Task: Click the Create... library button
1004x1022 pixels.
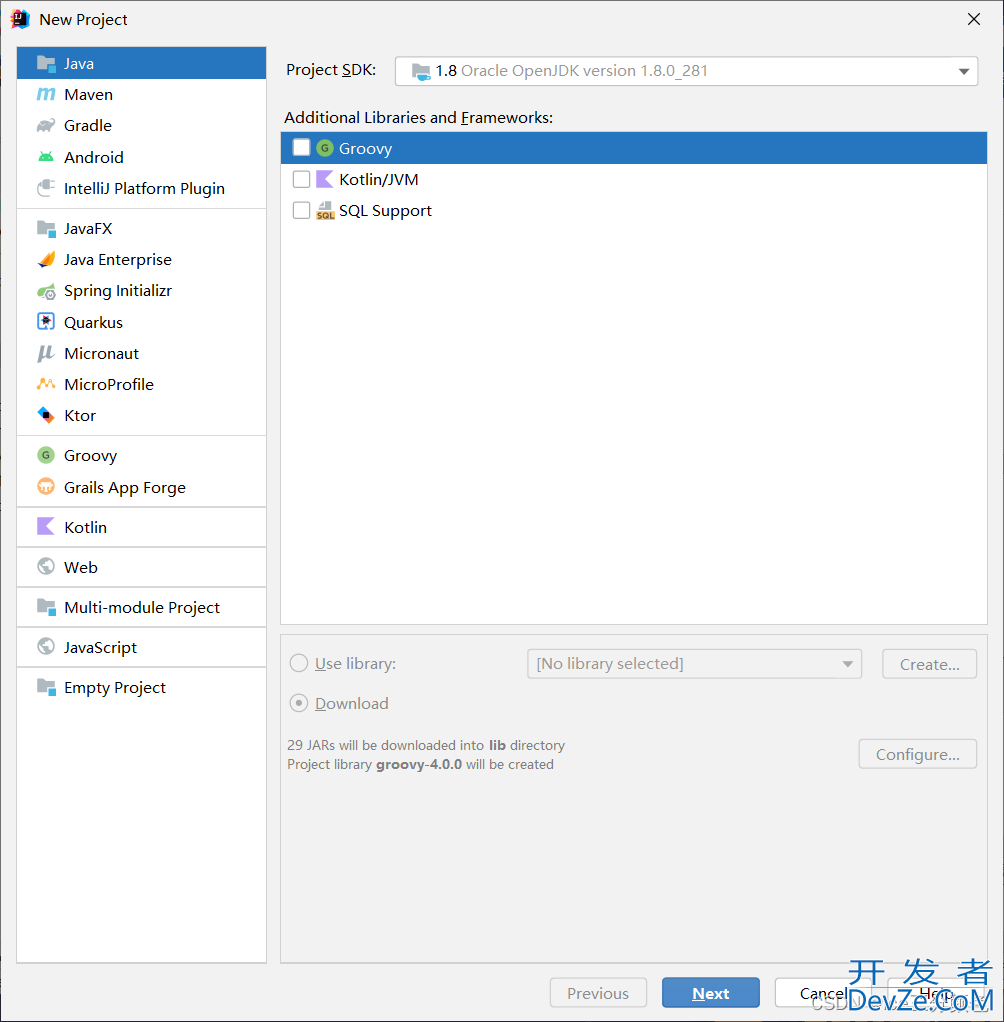Action: pyautogui.click(x=929, y=664)
